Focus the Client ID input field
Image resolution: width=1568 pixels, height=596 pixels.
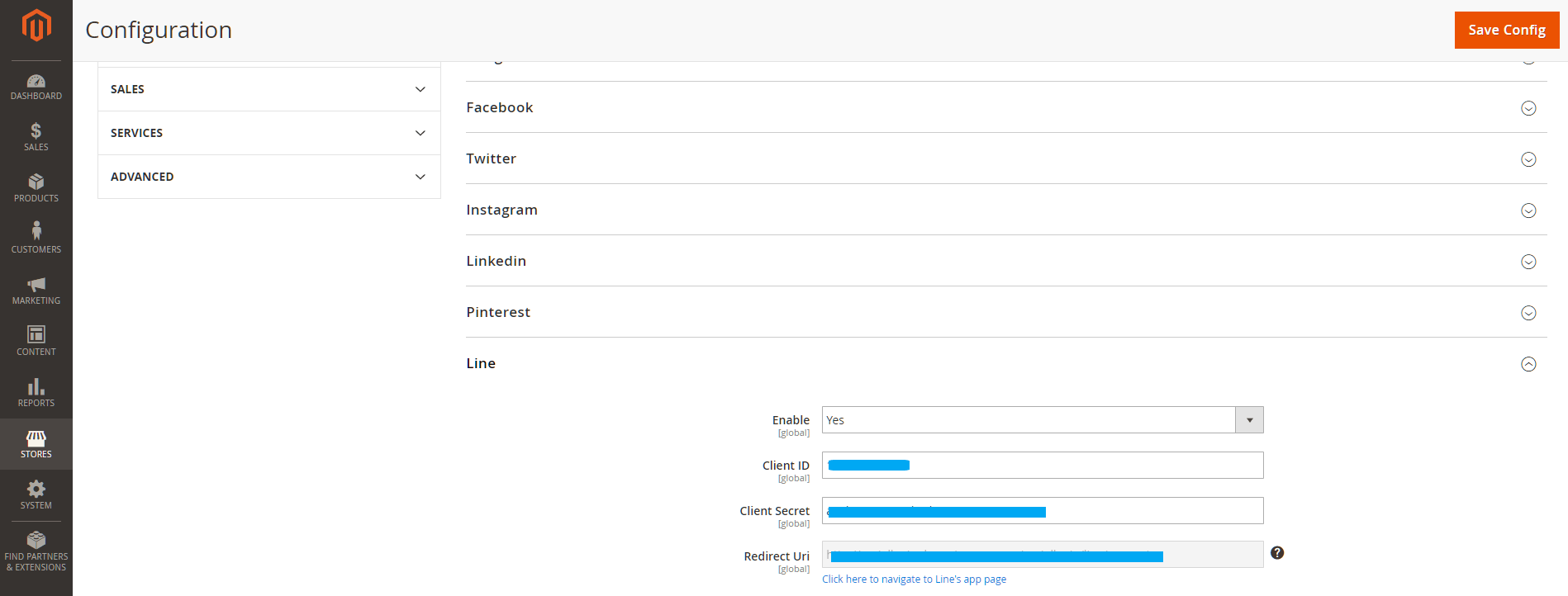[x=1043, y=466]
